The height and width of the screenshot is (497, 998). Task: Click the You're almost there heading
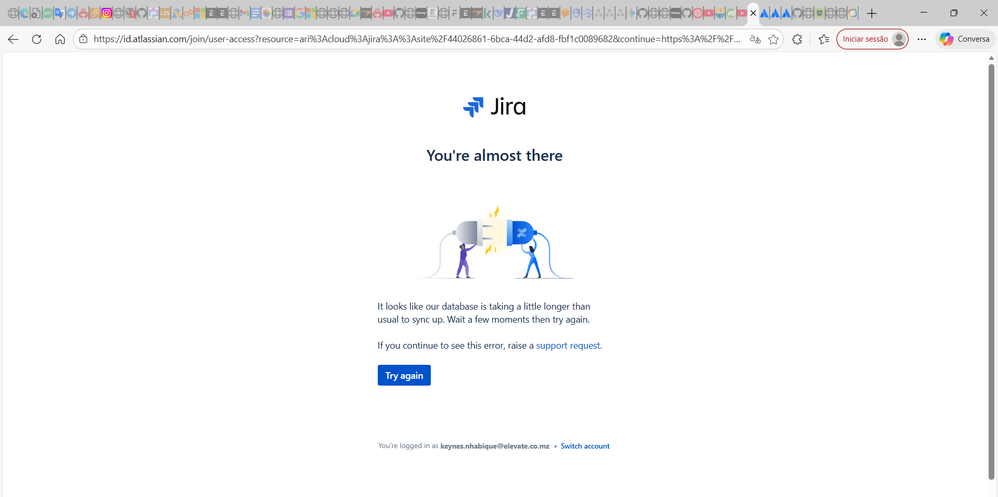[494, 155]
